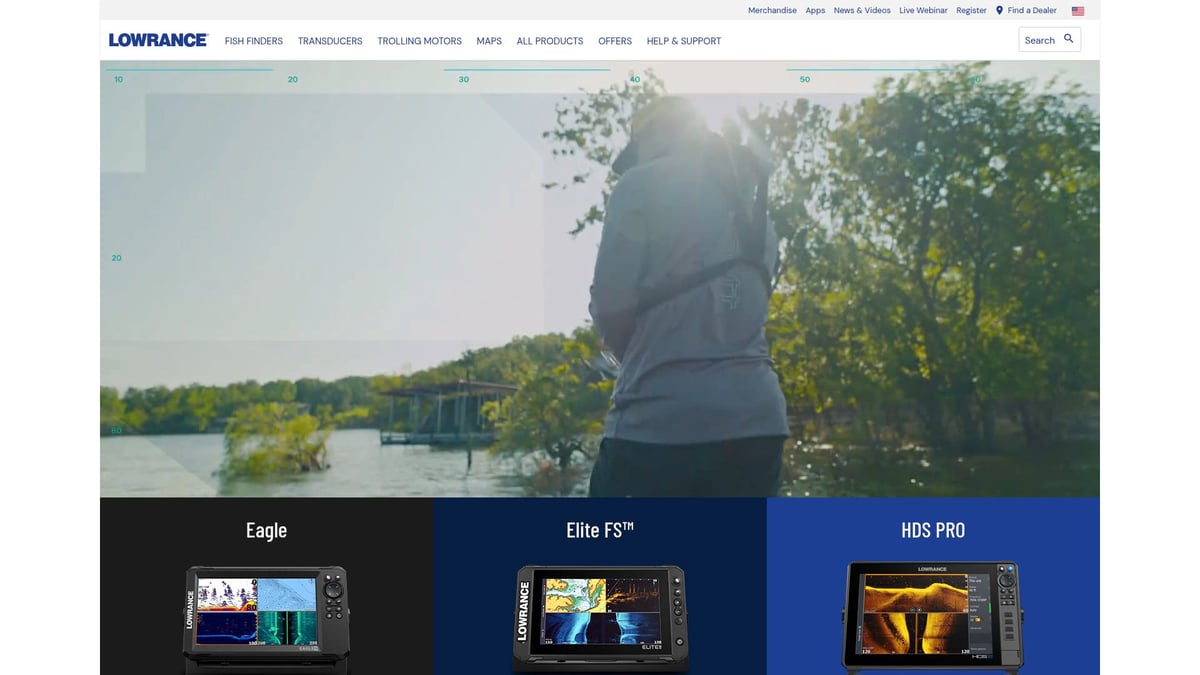Viewport: 1200px width, 675px height.
Task: Click the News & Videos link
Action: point(862,10)
